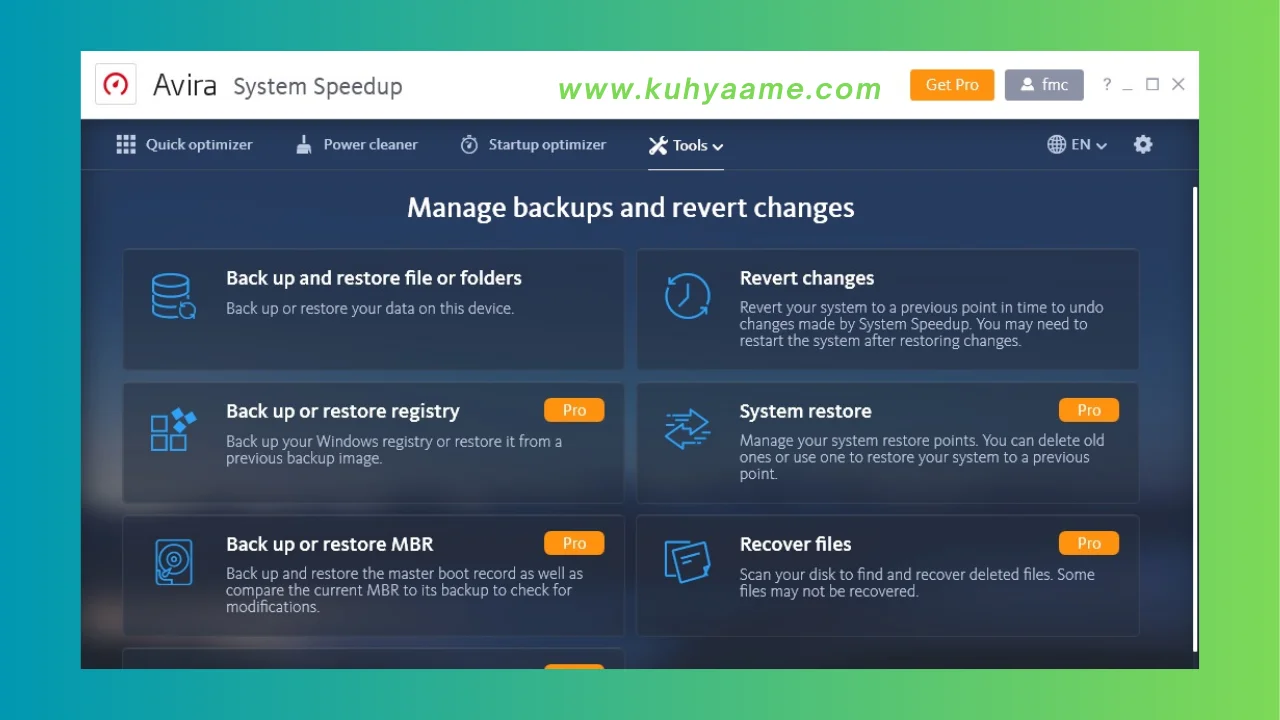Click Pro badge on restore registry card

[574, 410]
